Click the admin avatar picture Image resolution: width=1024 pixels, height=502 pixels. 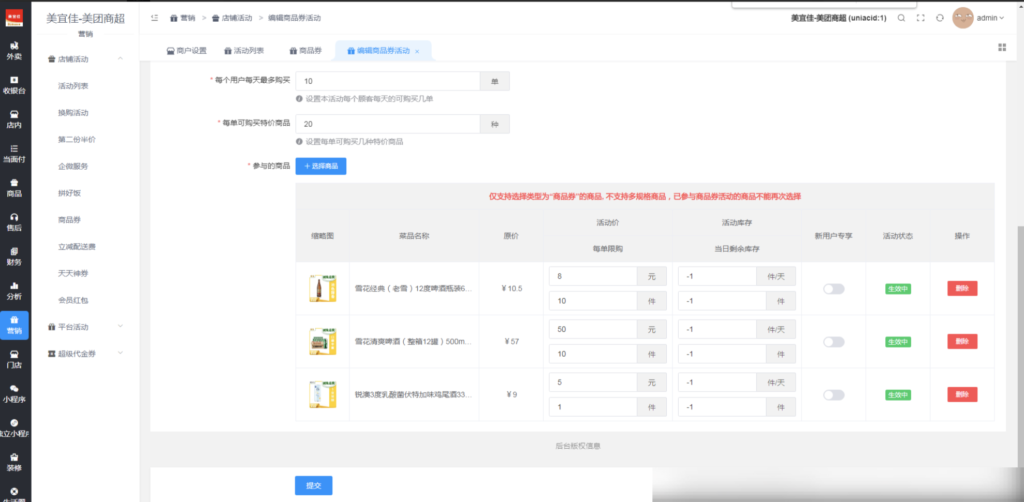click(963, 18)
